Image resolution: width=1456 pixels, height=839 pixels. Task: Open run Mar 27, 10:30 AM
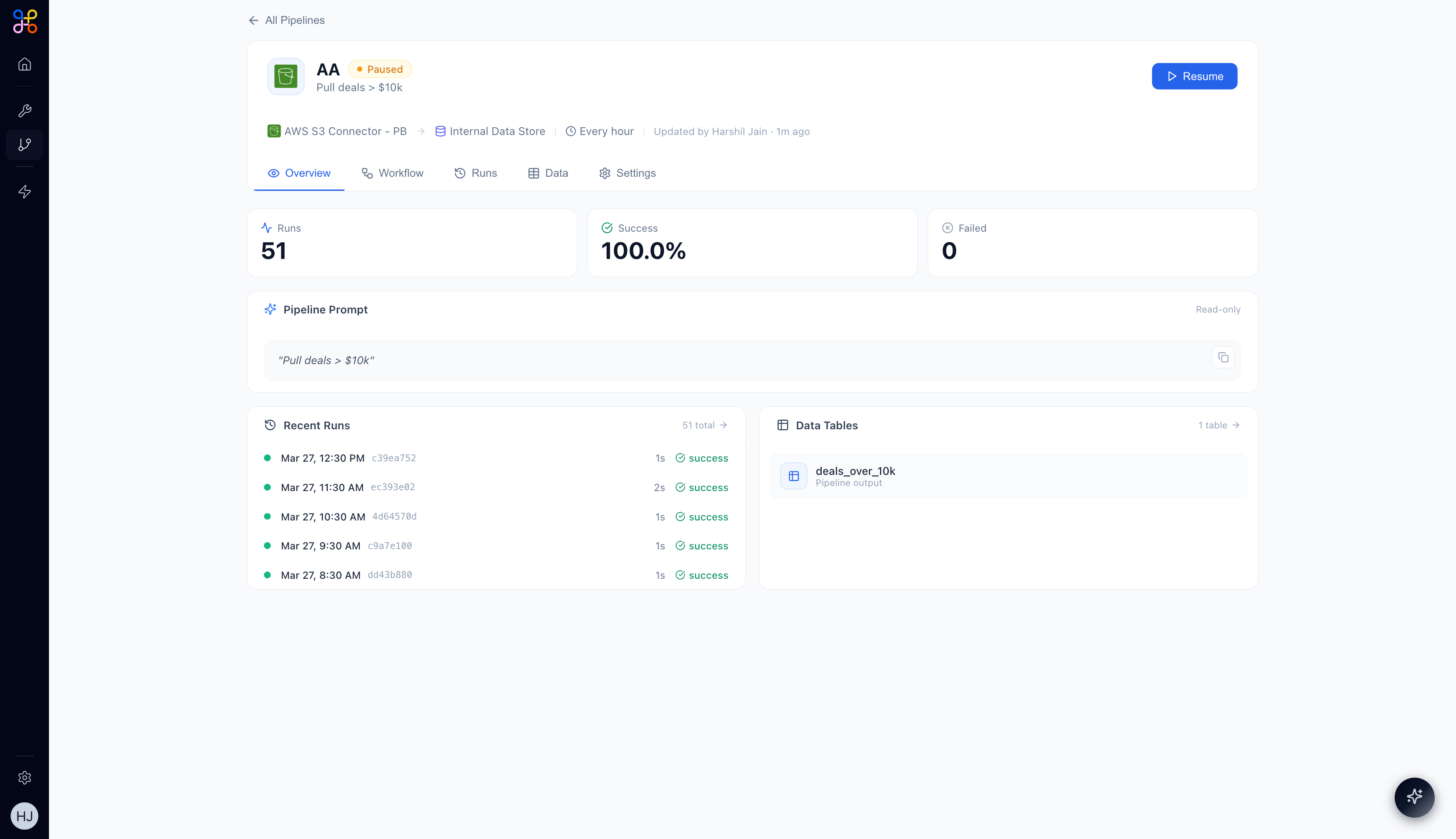(496, 517)
